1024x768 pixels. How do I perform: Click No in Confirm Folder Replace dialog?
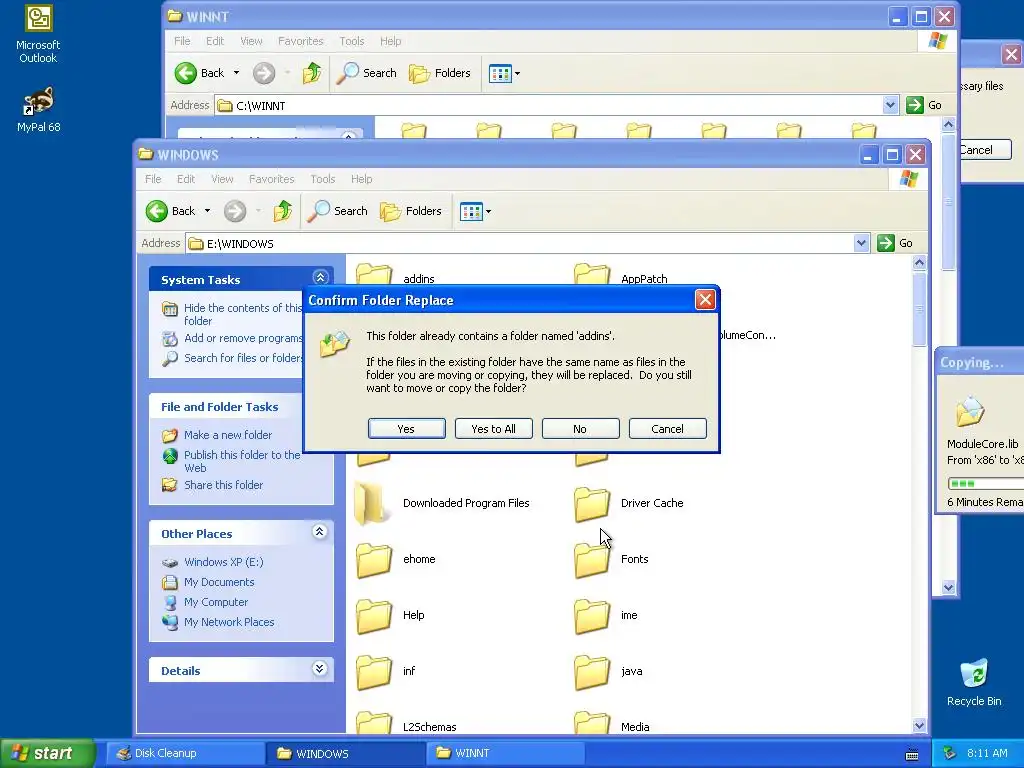pyautogui.click(x=580, y=428)
